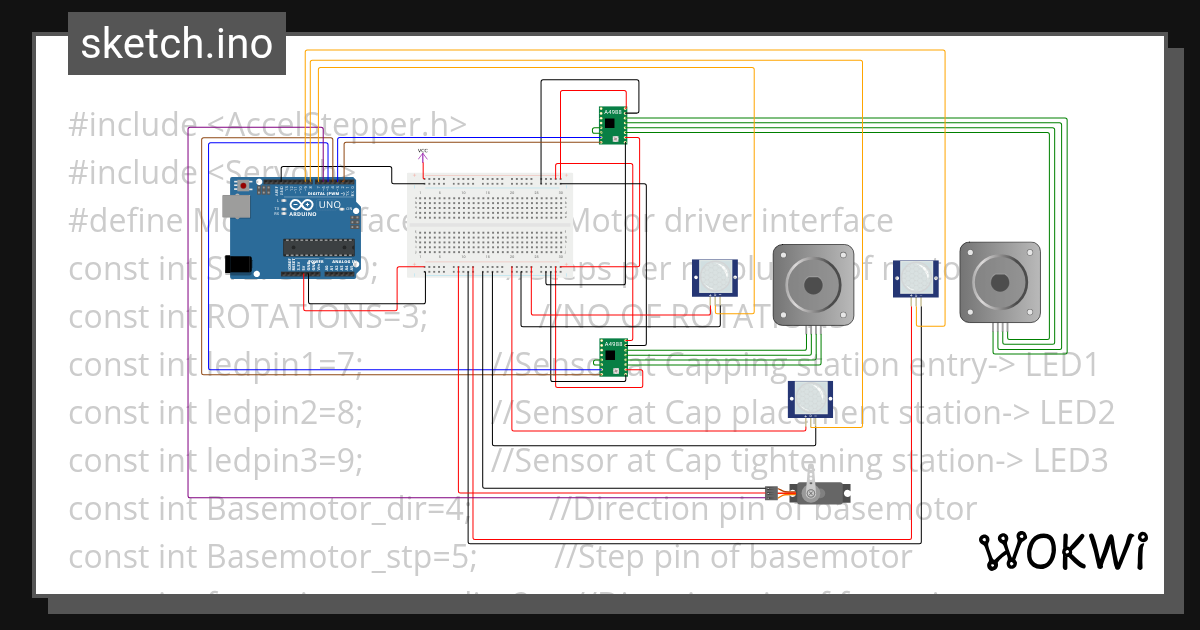Switch to the sketch.ino tab
This screenshot has height=630, width=1200.
click(x=176, y=43)
